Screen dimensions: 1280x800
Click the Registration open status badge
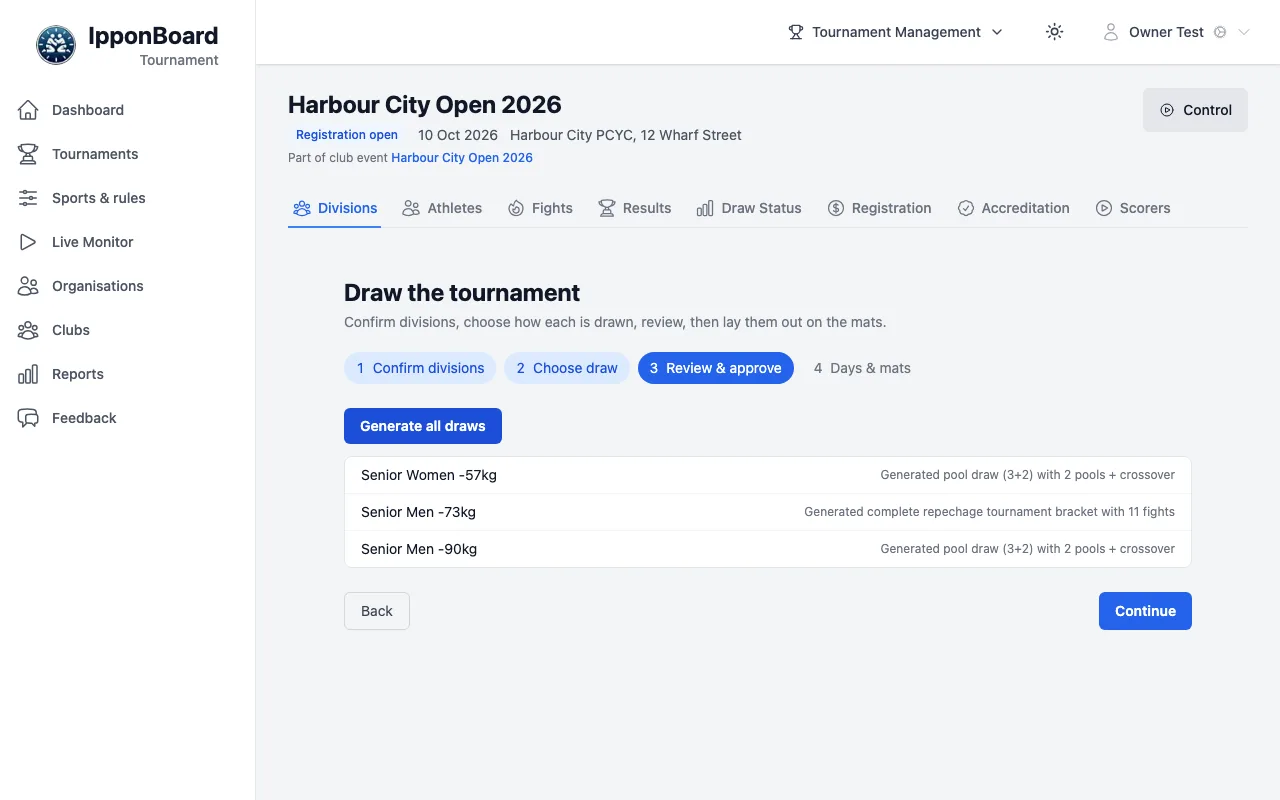[347, 135]
